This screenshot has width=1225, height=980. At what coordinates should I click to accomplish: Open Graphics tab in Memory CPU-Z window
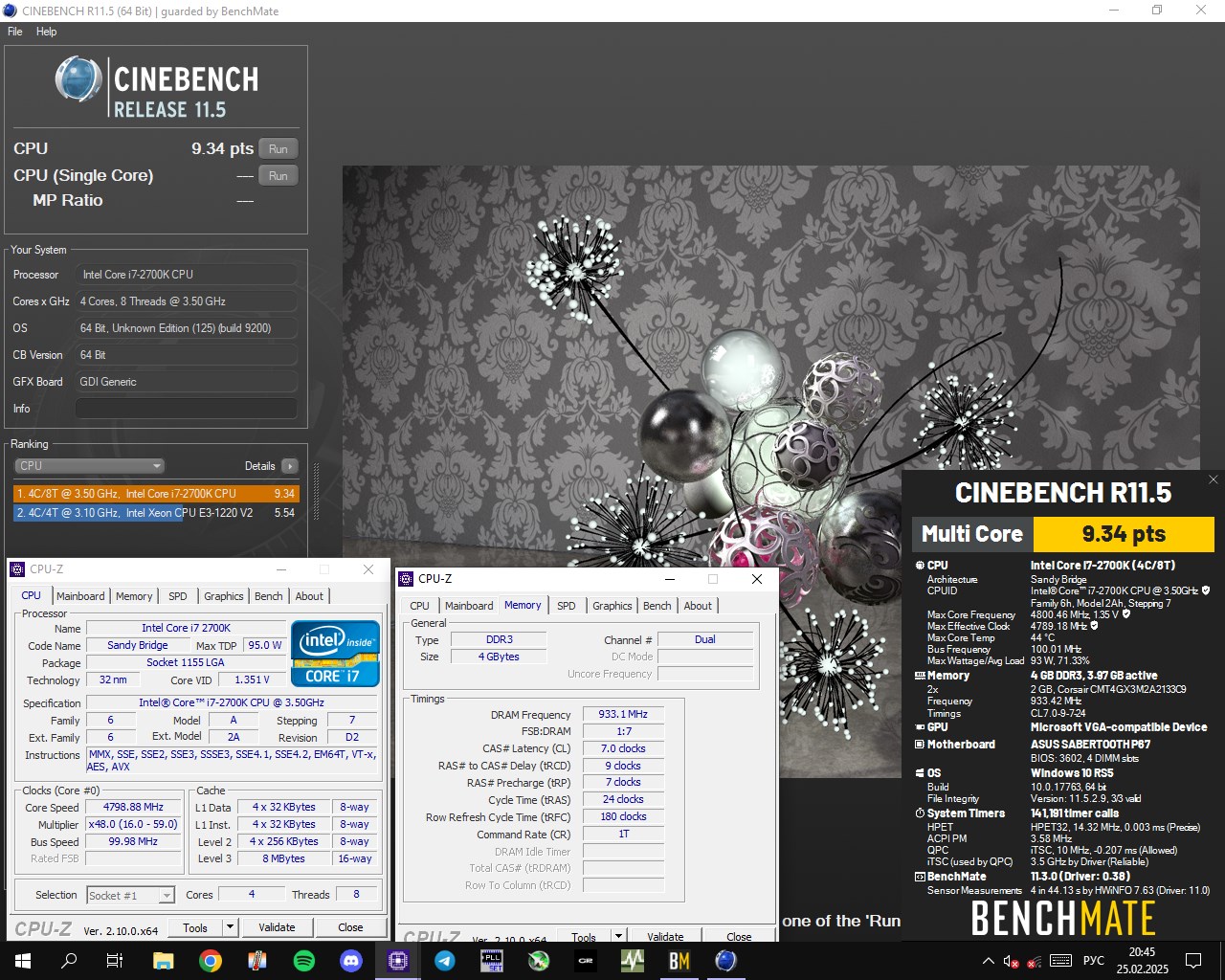(612, 606)
